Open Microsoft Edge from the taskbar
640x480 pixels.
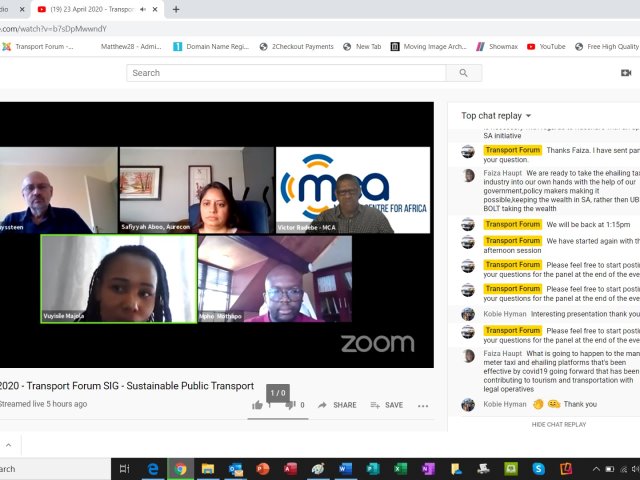(153, 469)
